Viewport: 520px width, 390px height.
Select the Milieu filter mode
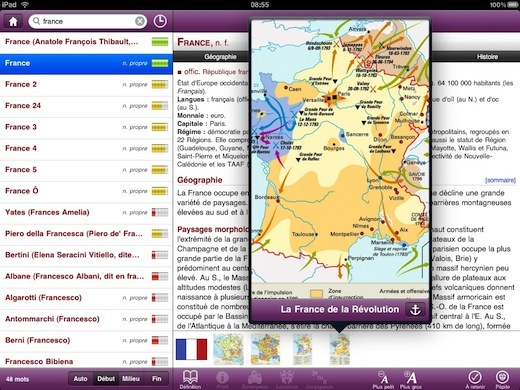131,379
